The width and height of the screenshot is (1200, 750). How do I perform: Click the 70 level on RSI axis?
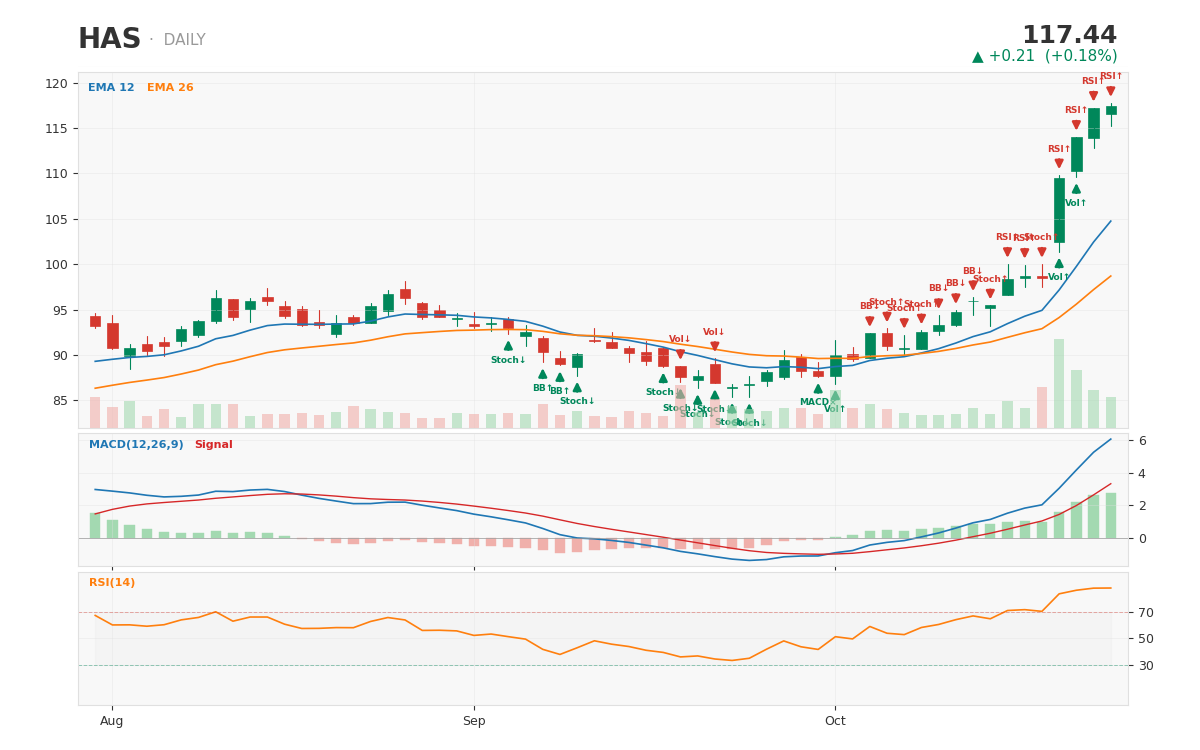pos(1146,612)
